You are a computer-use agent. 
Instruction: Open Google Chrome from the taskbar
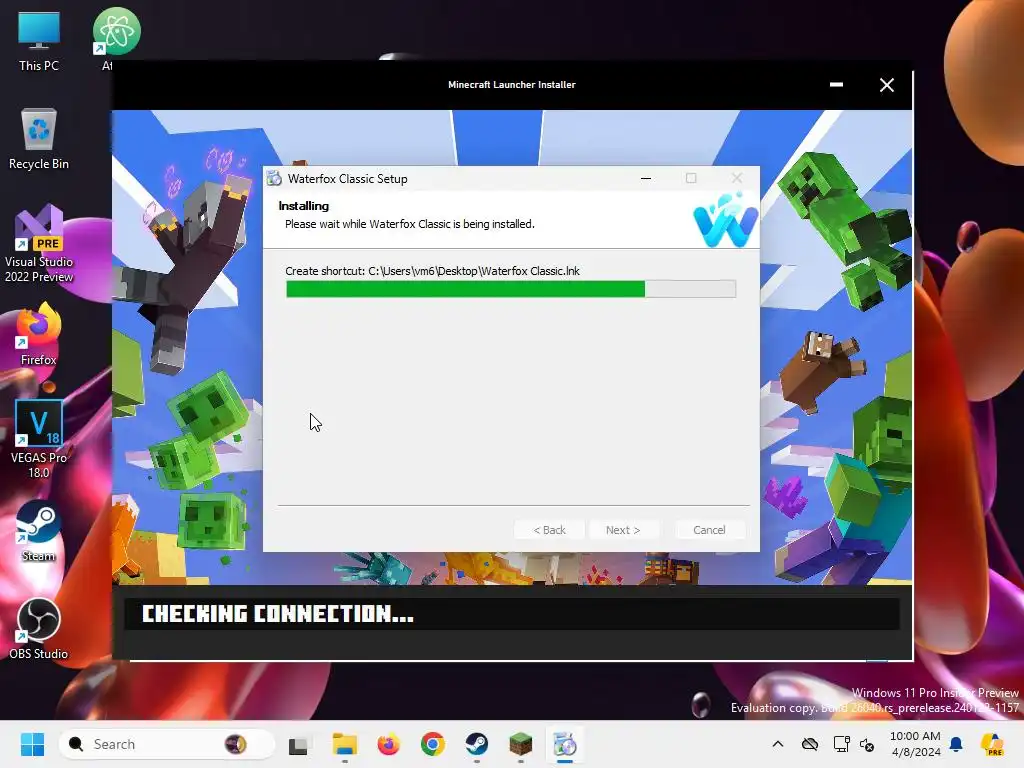coord(432,744)
